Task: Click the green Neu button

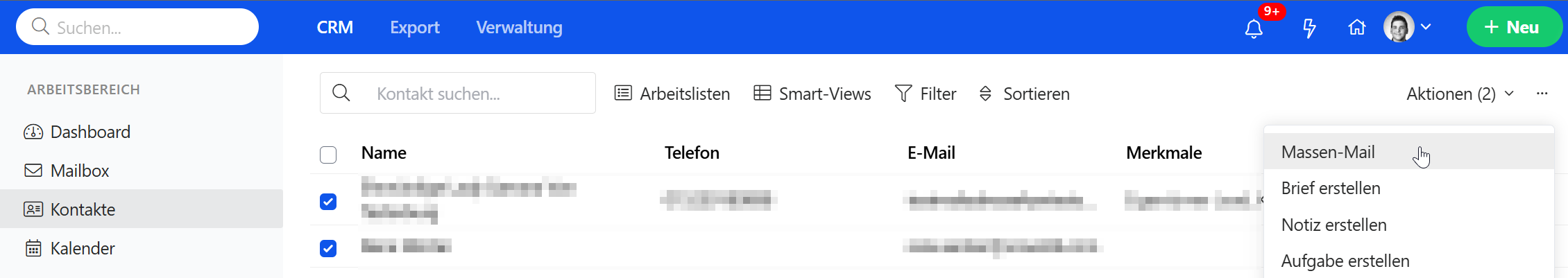Action: (x=1513, y=27)
